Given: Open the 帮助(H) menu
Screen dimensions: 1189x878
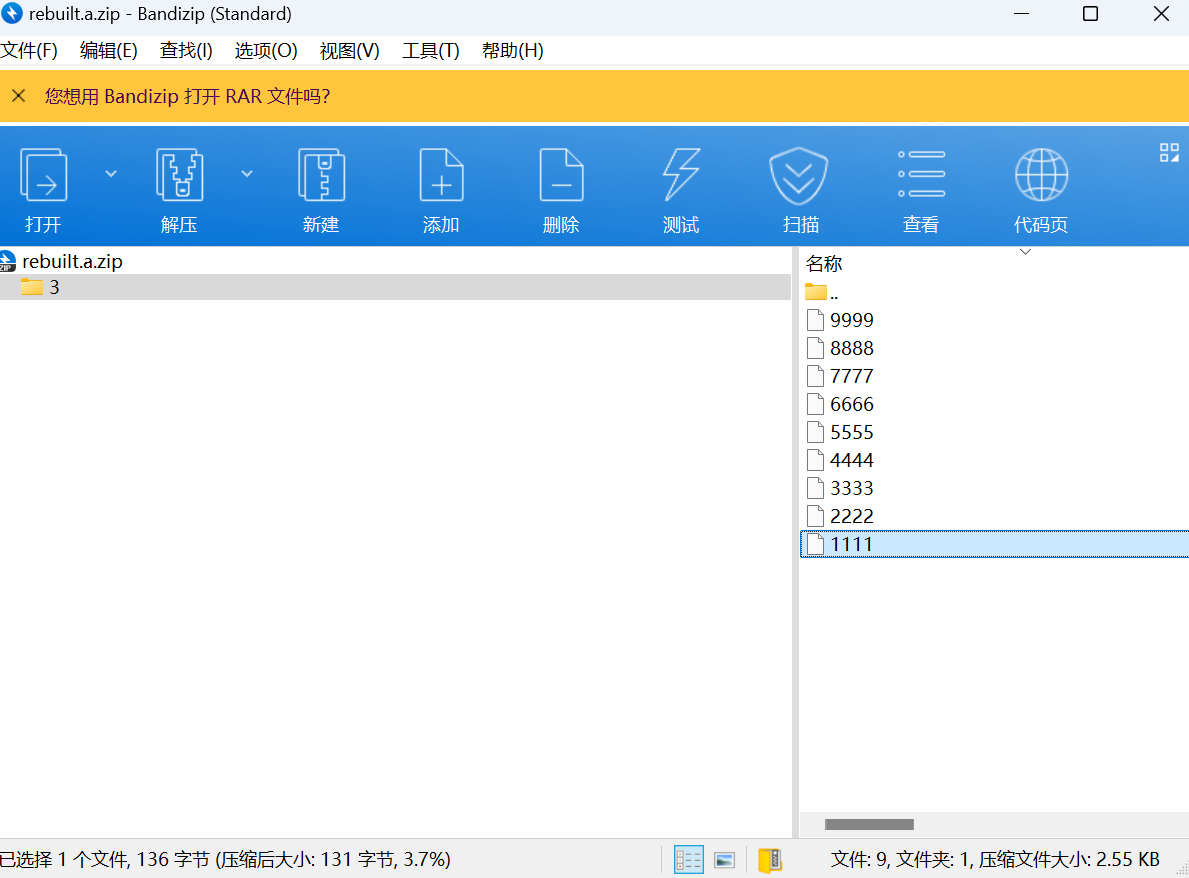Looking at the screenshot, I should tap(513, 51).
